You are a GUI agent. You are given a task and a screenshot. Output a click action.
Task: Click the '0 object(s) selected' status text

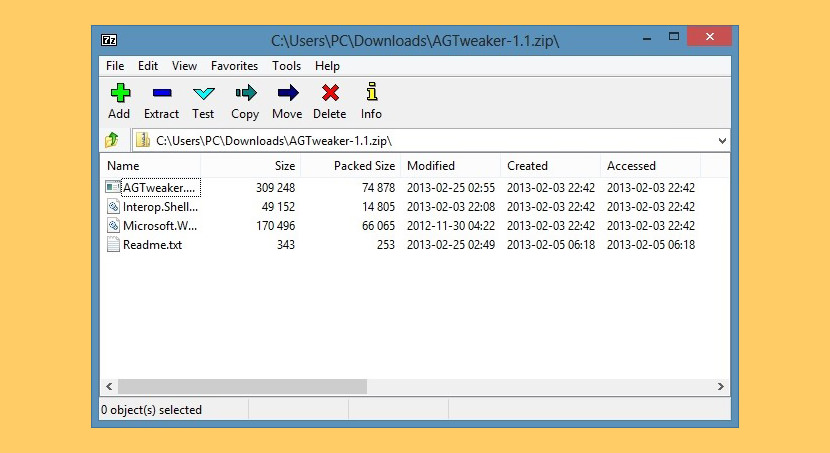click(x=151, y=410)
